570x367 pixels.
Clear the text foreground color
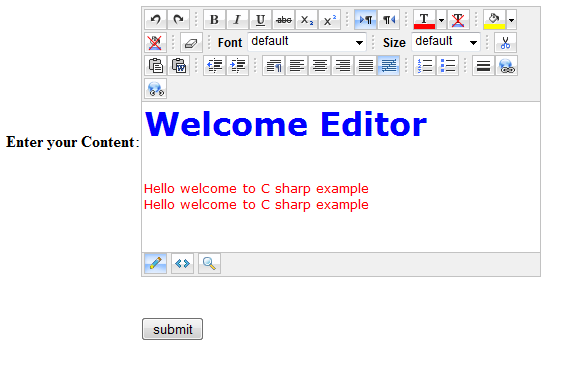point(458,20)
